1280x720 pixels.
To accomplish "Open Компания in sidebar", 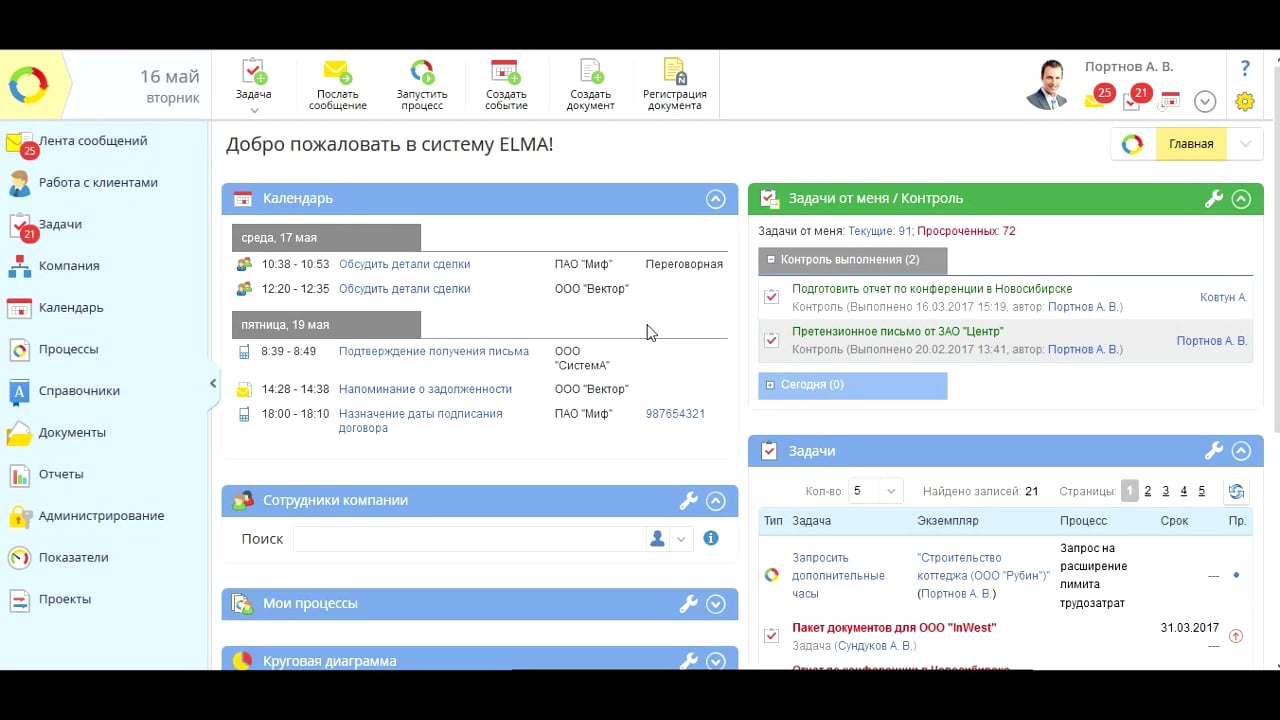I will tap(68, 266).
